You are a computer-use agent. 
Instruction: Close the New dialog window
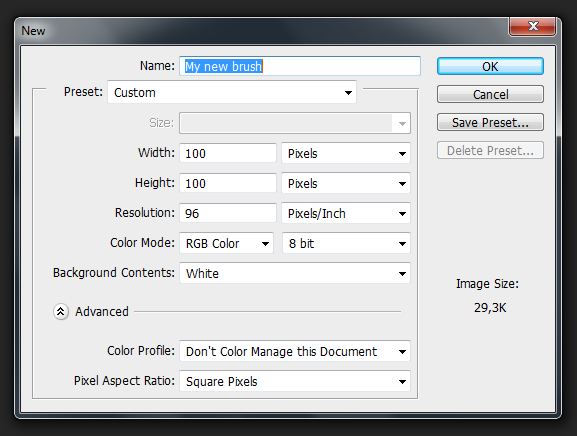point(532,26)
